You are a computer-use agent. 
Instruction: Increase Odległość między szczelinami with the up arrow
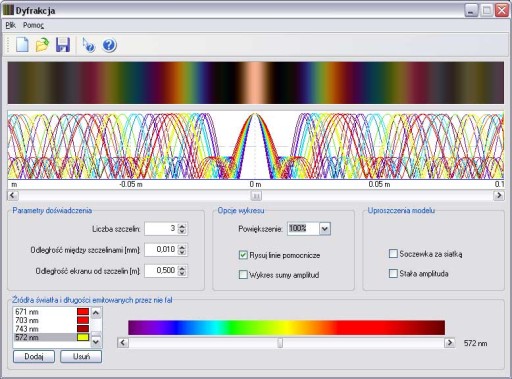click(182, 247)
